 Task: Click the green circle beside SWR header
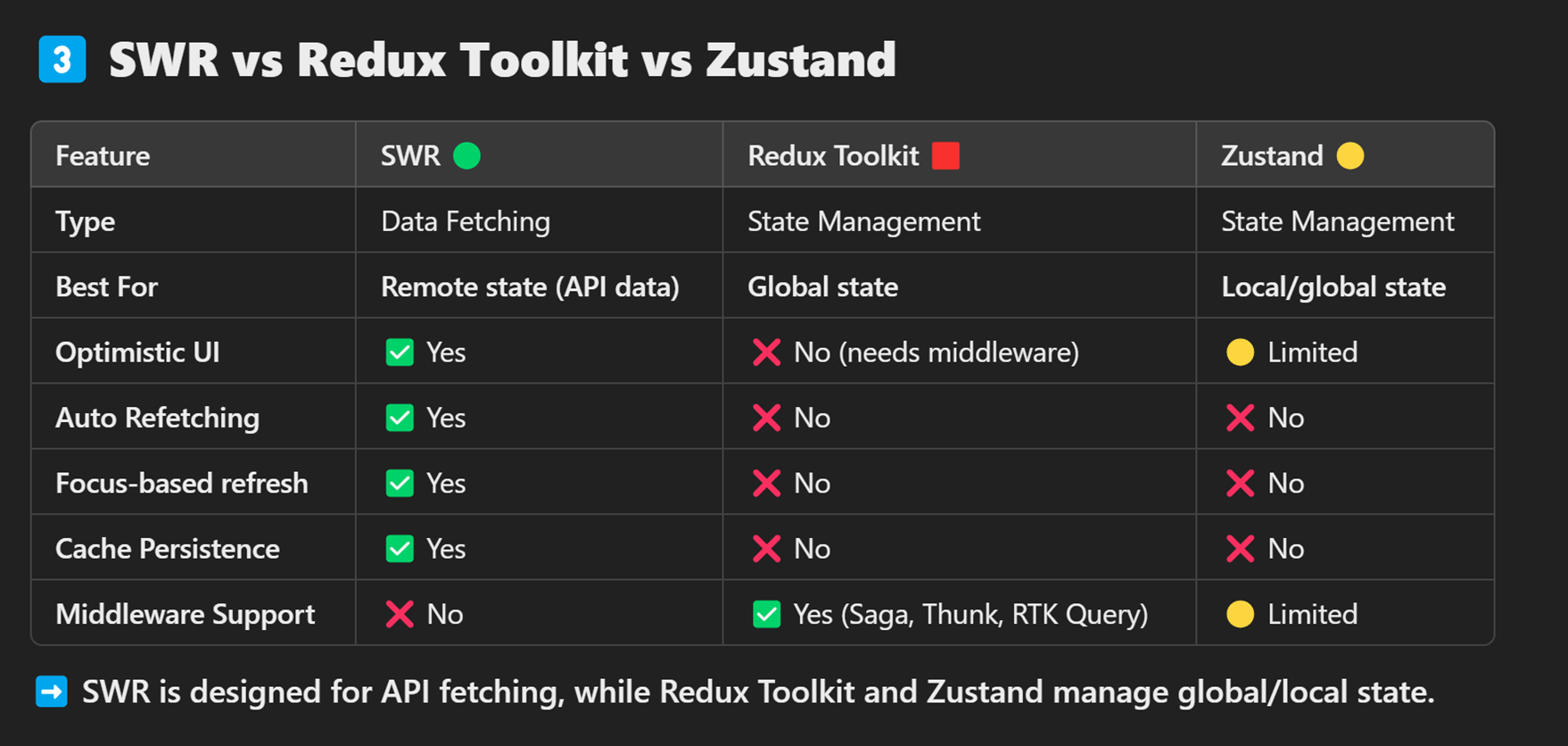click(x=466, y=156)
